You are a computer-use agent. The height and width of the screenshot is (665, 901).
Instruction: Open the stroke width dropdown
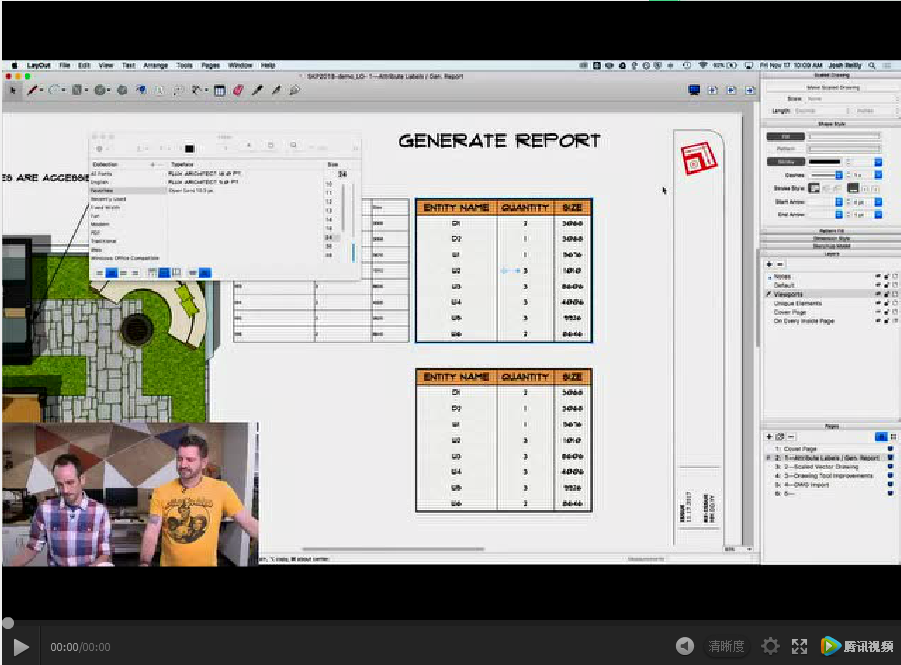(x=878, y=161)
